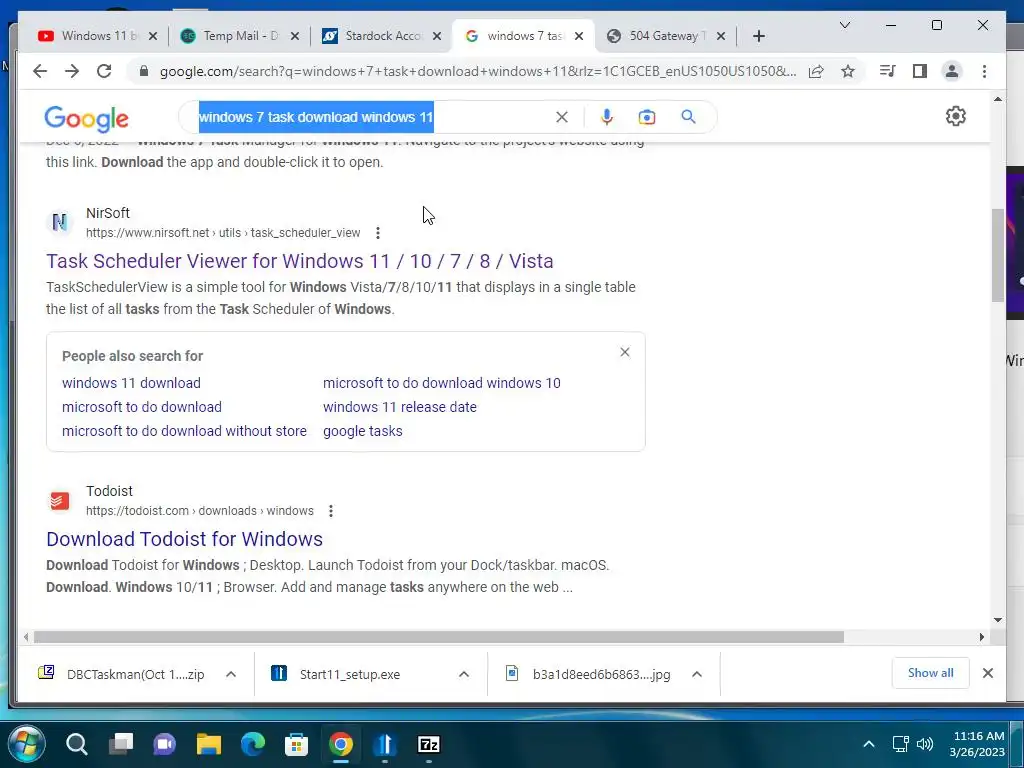The width and height of the screenshot is (1024, 768).
Task: Click the horizontal scrollbar thumb
Action: 438,636
